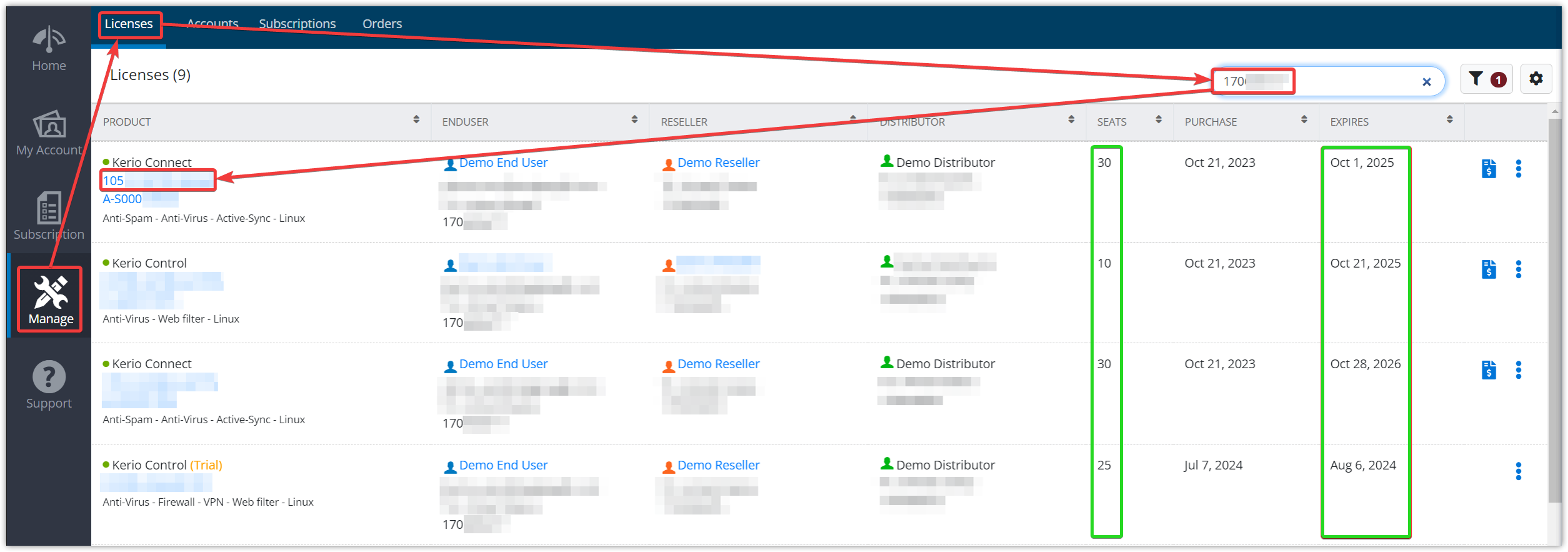This screenshot has height=552, width=1568.
Task: Click the seats value 10
Action: pos(1104,263)
